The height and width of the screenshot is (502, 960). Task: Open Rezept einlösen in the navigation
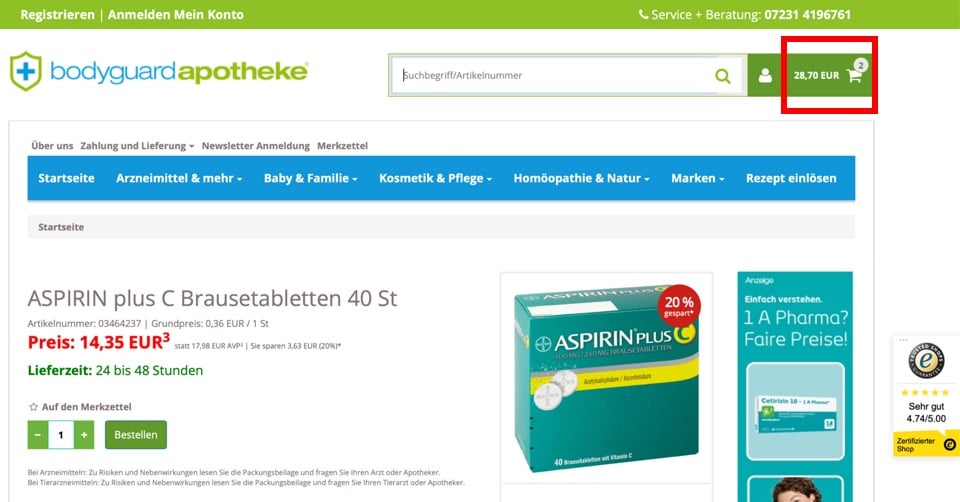click(x=791, y=178)
